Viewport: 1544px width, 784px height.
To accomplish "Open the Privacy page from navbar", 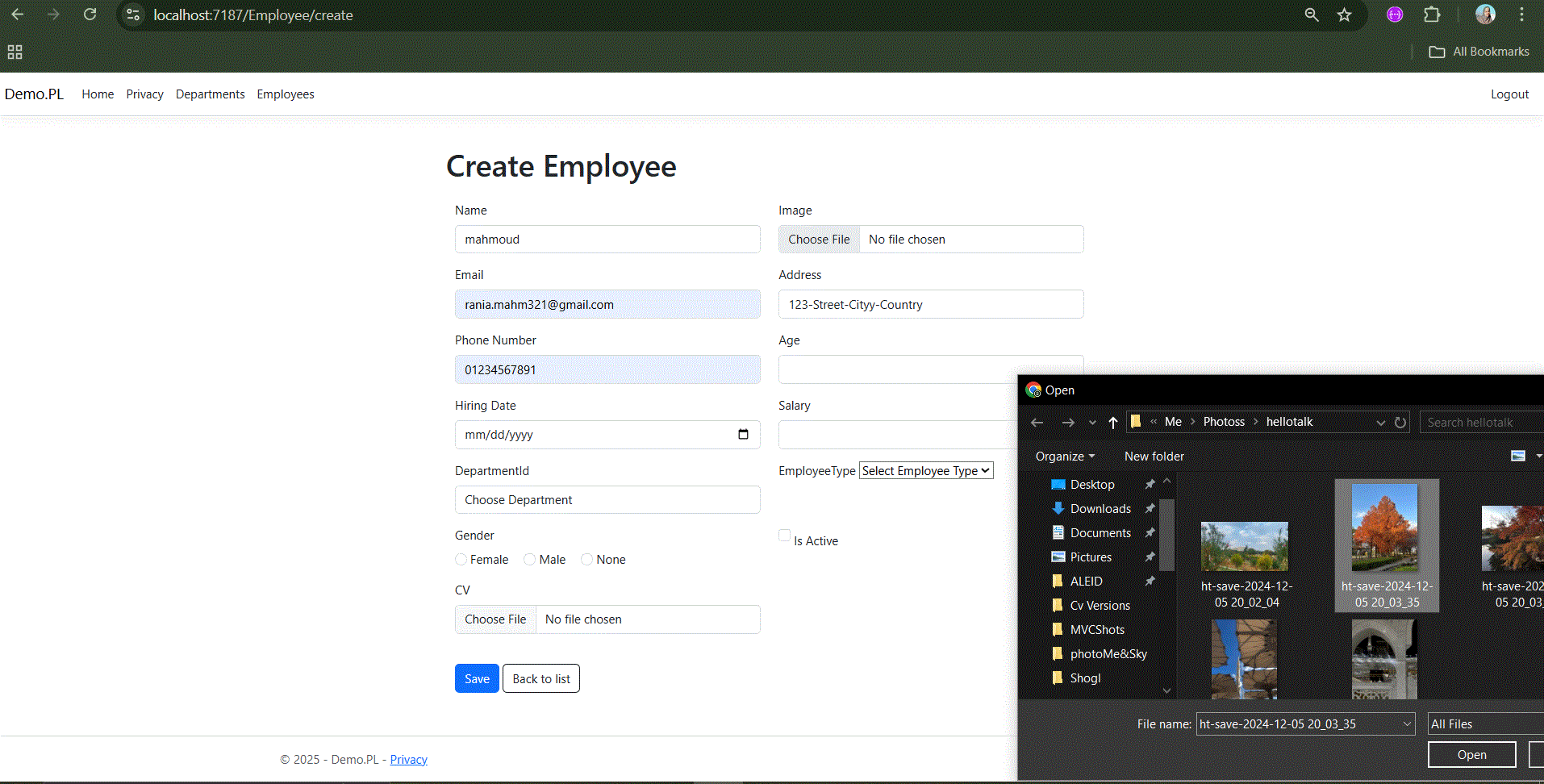I will tap(144, 94).
